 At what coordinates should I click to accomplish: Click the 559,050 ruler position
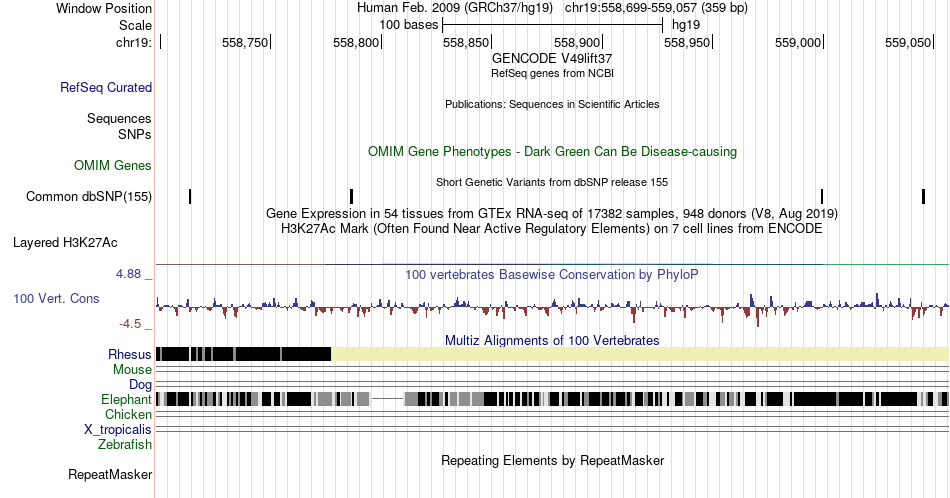pyautogui.click(x=908, y=42)
